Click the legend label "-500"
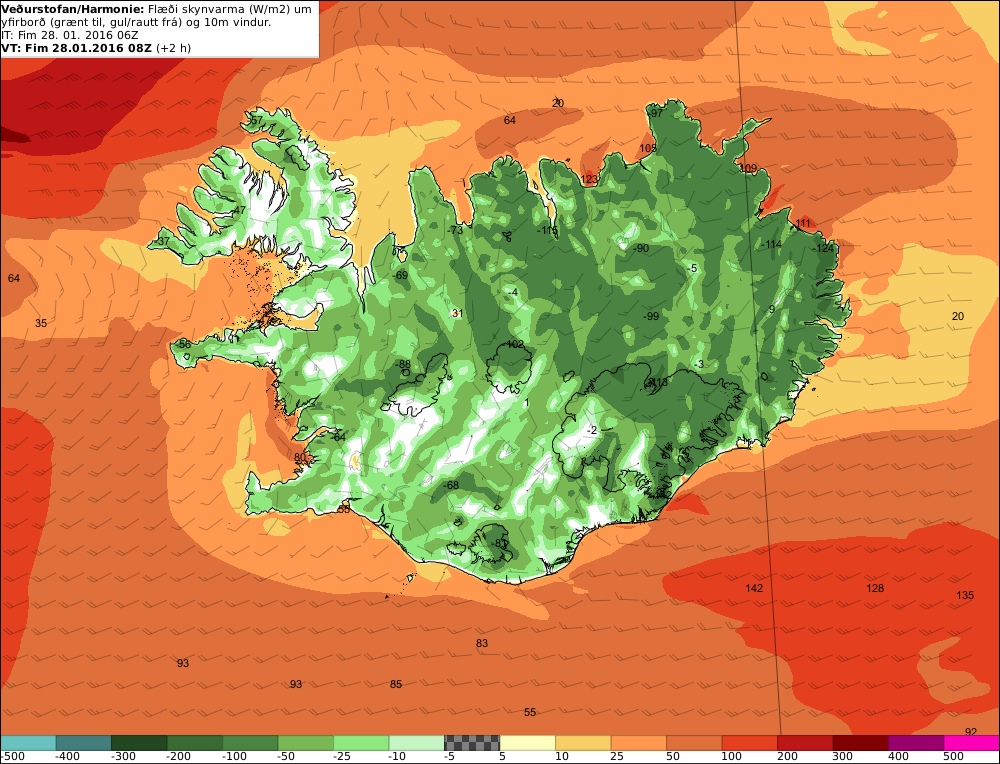 click(x=13, y=756)
